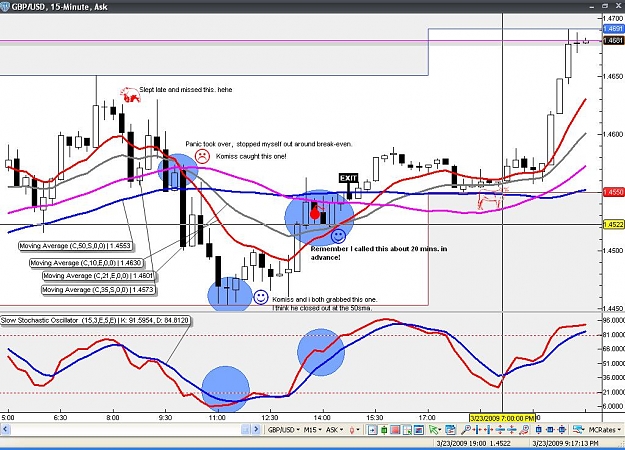Screen dimensions: 625x450
Task: Click the chart template icon beside red square
Action: tap(407, 430)
